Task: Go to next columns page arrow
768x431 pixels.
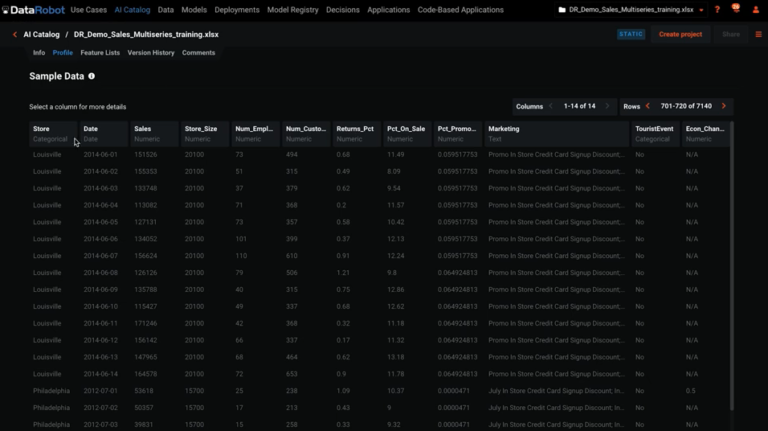Action: 607,106
